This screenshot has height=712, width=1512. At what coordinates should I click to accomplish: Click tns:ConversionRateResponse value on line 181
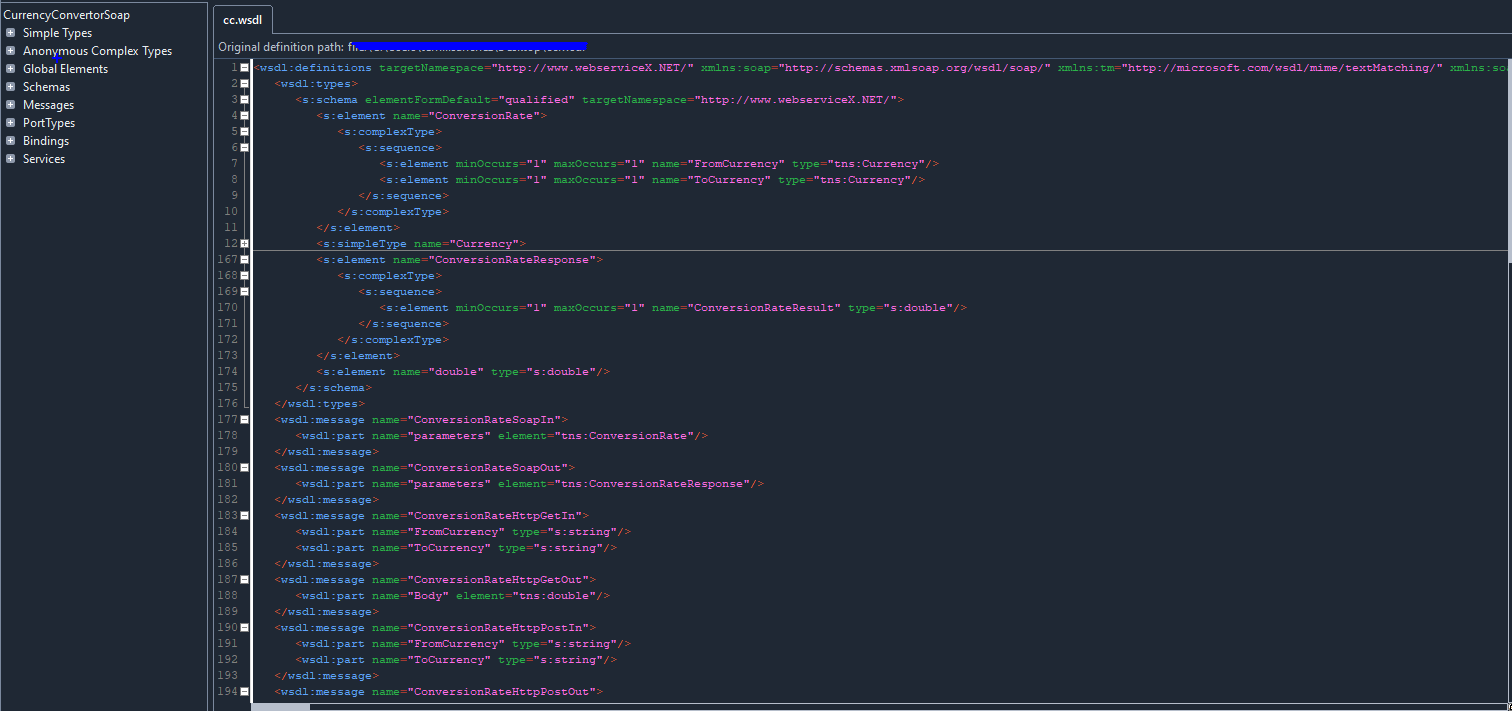click(652, 484)
